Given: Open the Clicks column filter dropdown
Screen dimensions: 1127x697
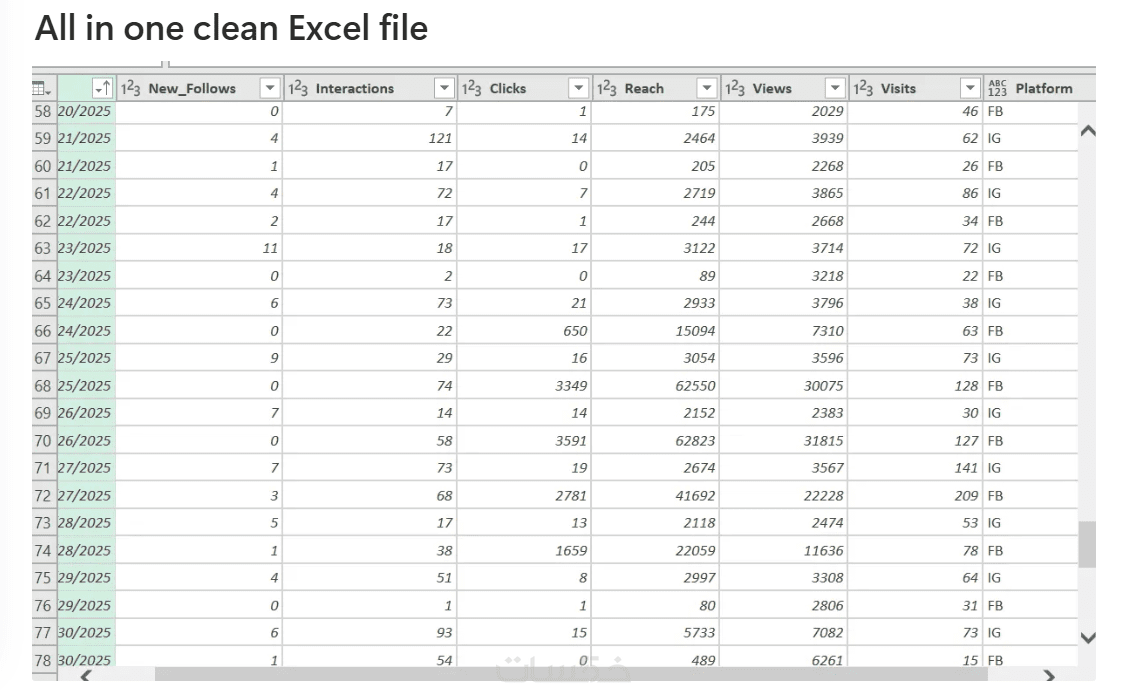Looking at the screenshot, I should (578, 88).
